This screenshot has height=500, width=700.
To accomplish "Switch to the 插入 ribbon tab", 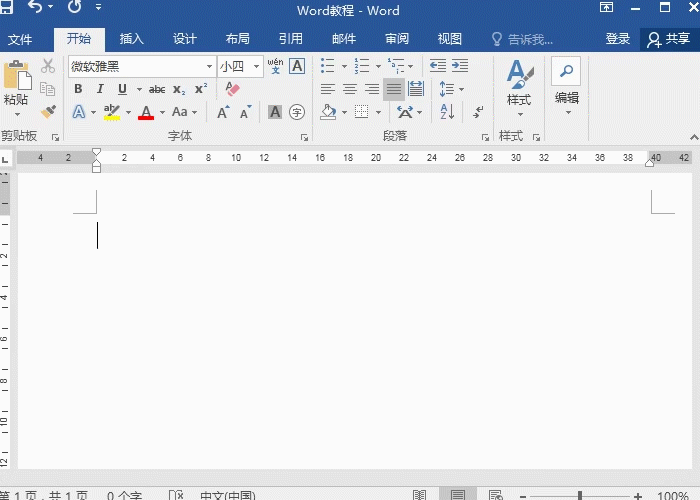I will pos(132,39).
